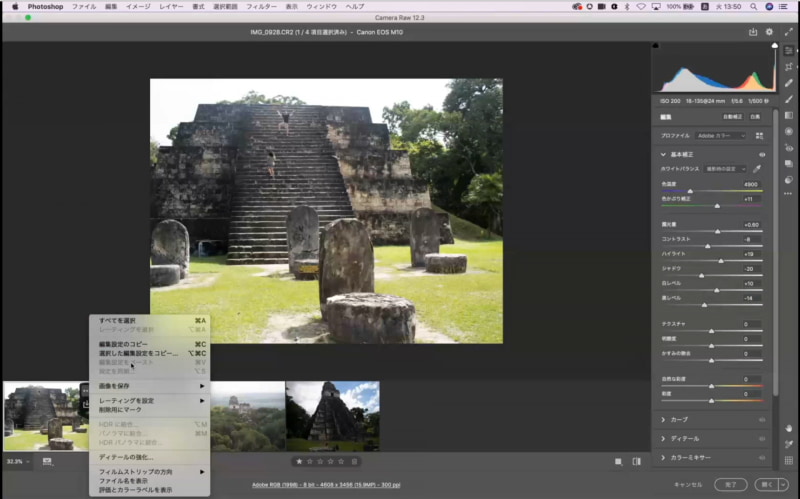Choose 編集設定のコピー from context menu
Screen dimensions: 800x499
point(149,344)
